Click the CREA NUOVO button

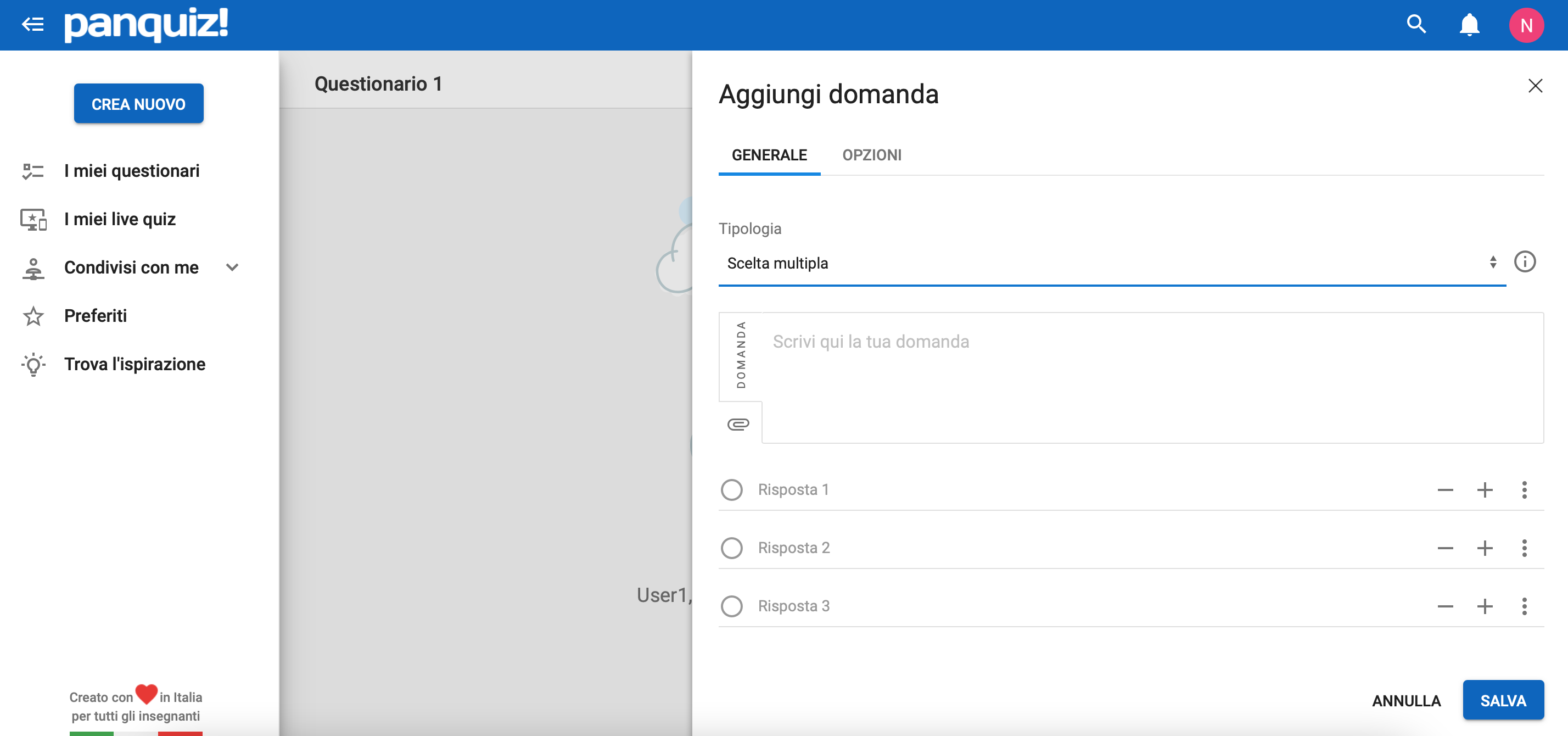coord(138,104)
